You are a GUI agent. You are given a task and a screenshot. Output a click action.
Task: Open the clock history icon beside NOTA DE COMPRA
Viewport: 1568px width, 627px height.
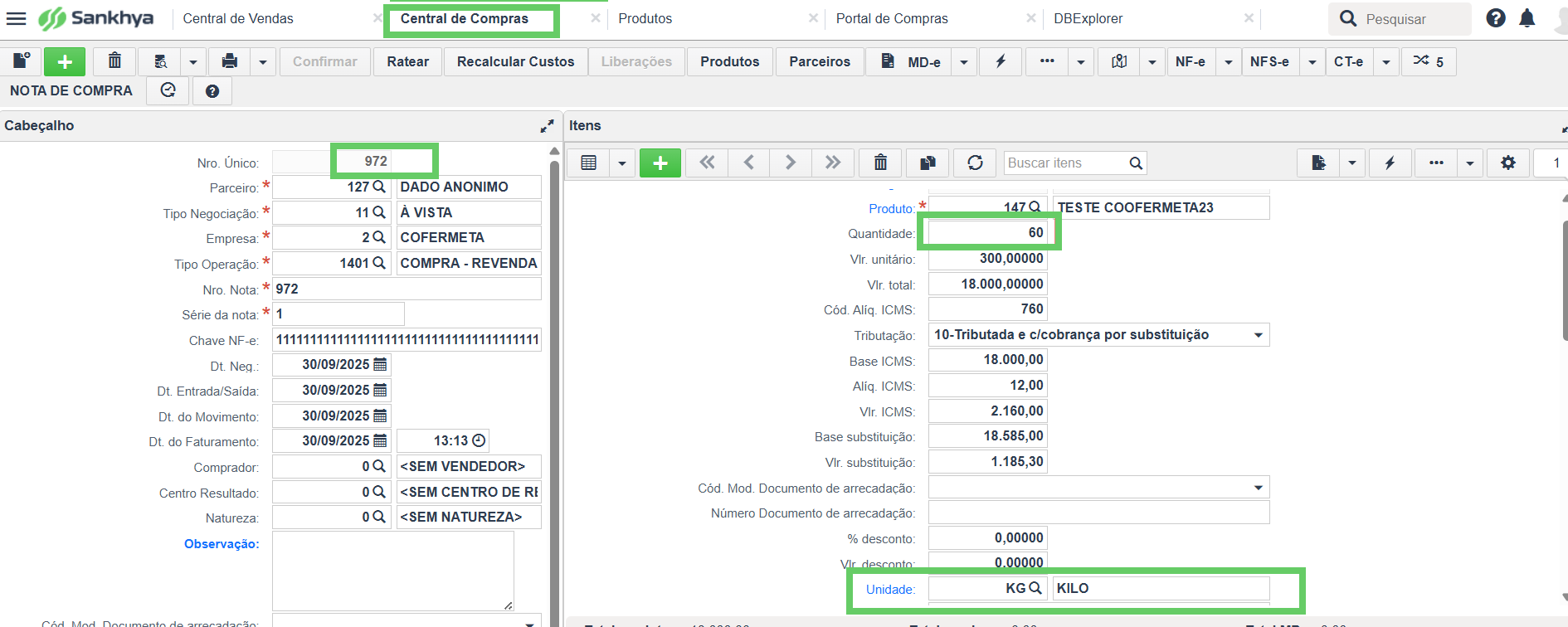click(168, 90)
